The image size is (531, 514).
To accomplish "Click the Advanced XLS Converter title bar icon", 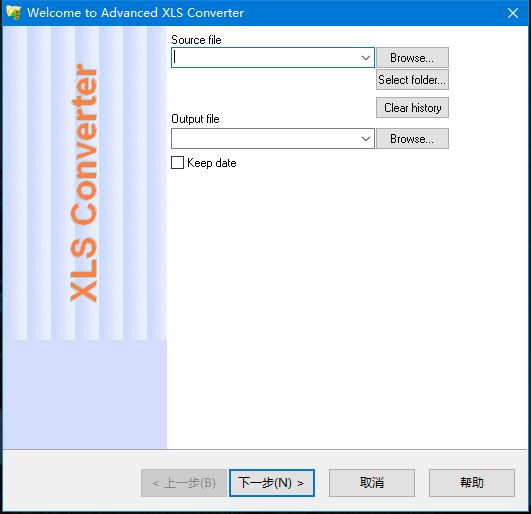I will point(14,13).
